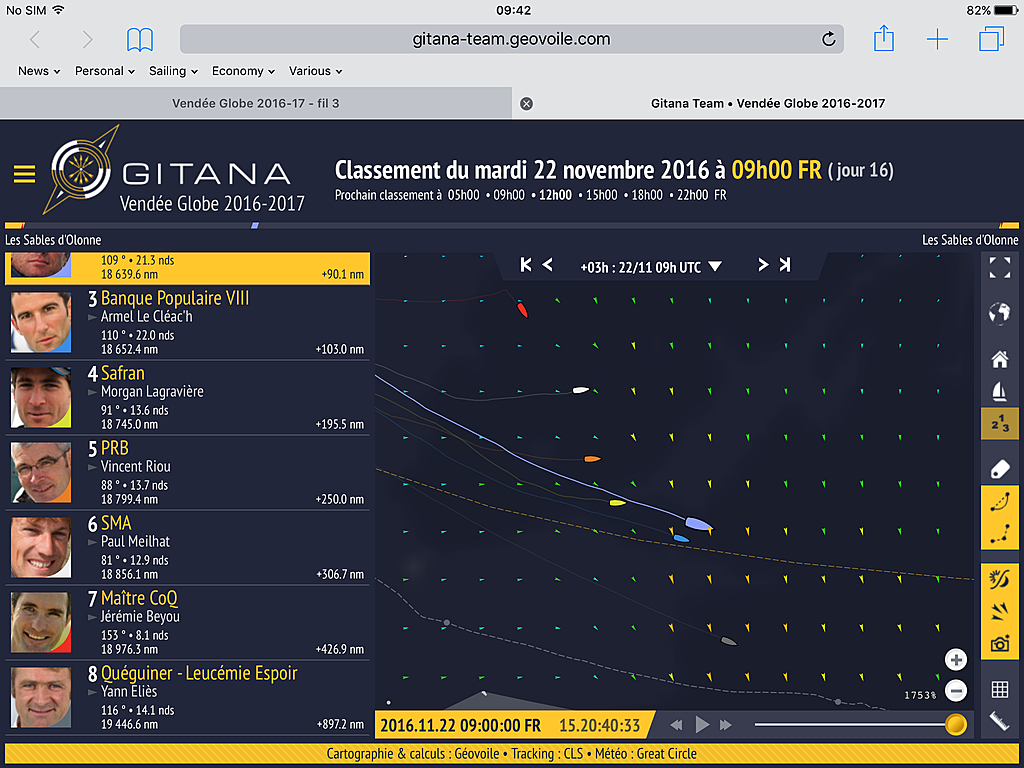The width and height of the screenshot is (1024, 768).
Task: Select Safran skipper row
Action: click(x=187, y=398)
